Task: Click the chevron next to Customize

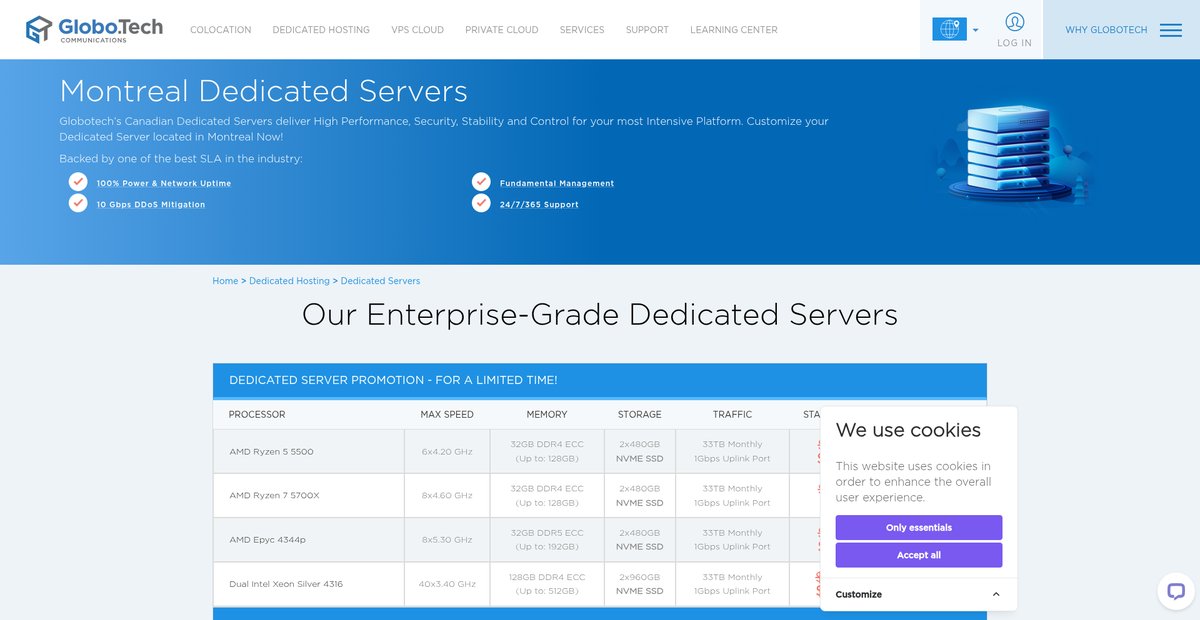Action: click(996, 594)
